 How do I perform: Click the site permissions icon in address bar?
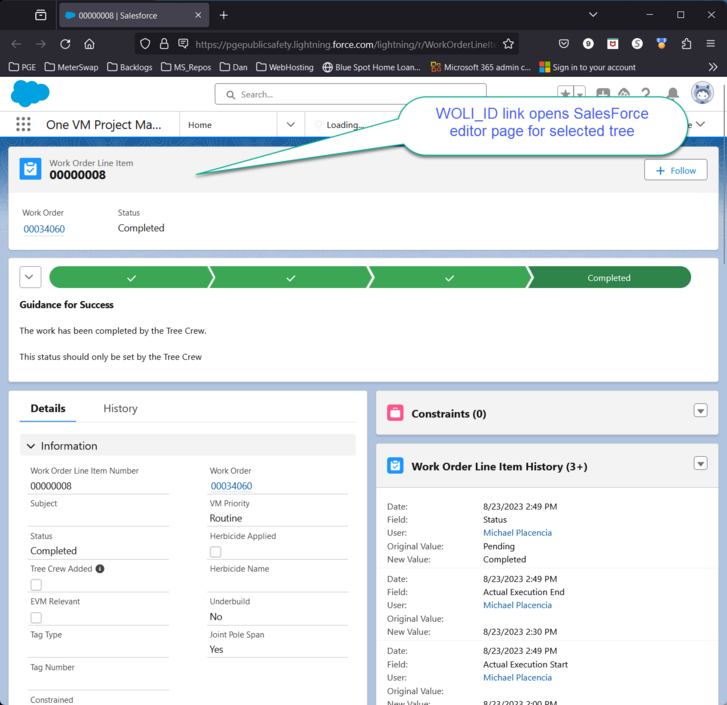(183, 44)
